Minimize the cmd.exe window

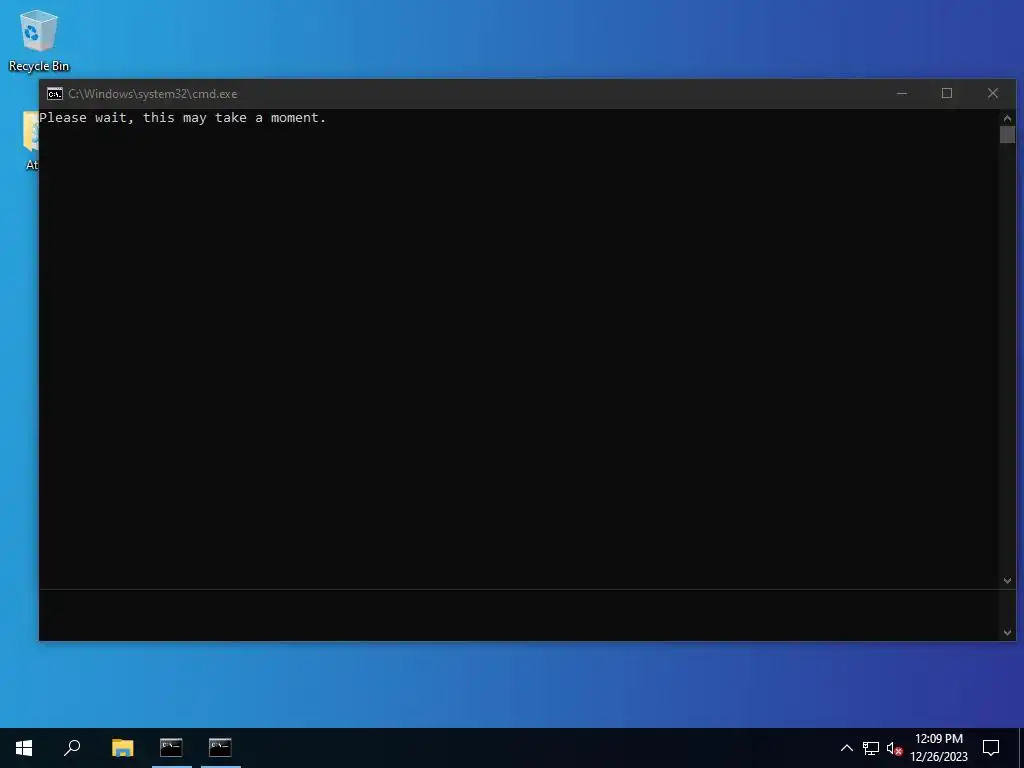902,93
